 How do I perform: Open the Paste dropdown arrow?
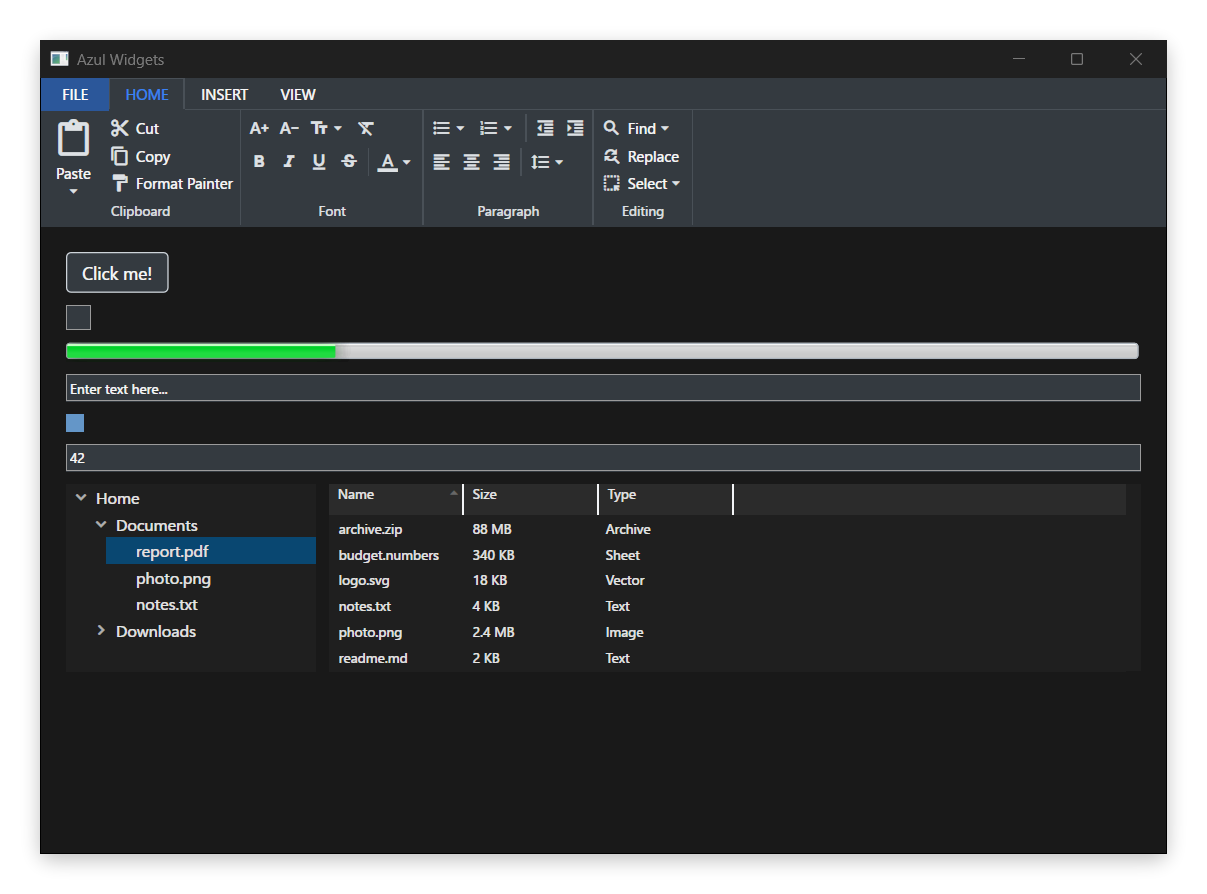[73, 191]
